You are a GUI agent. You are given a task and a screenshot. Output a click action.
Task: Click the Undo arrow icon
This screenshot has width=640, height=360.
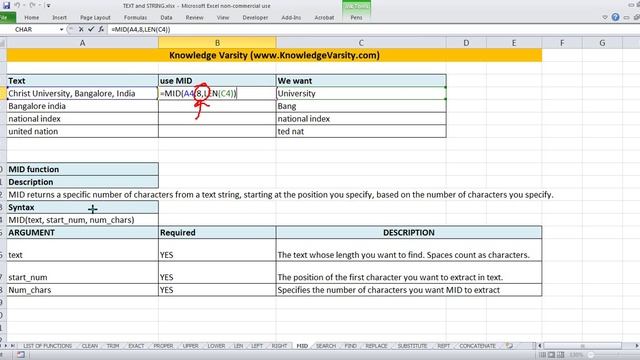pos(17,6)
